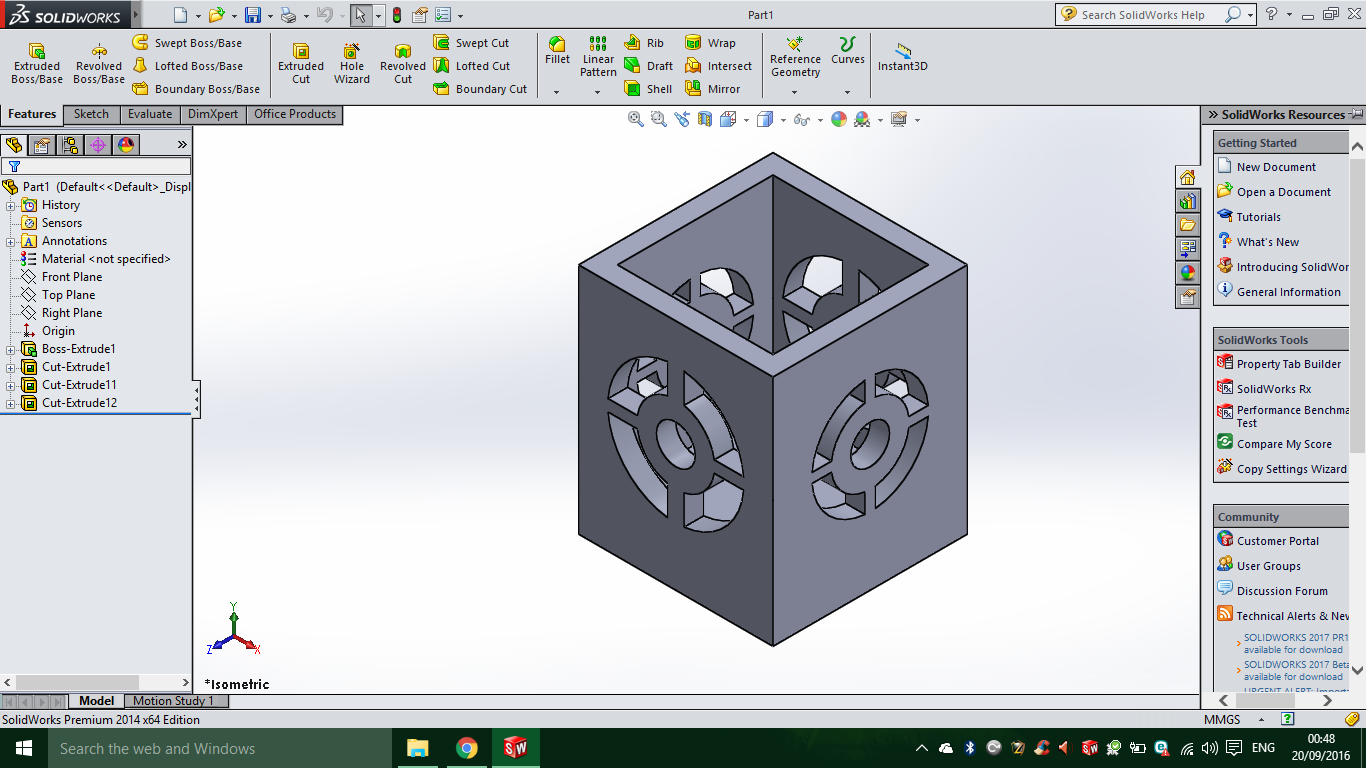
Task: Open the Curves tool
Action: pos(847,51)
